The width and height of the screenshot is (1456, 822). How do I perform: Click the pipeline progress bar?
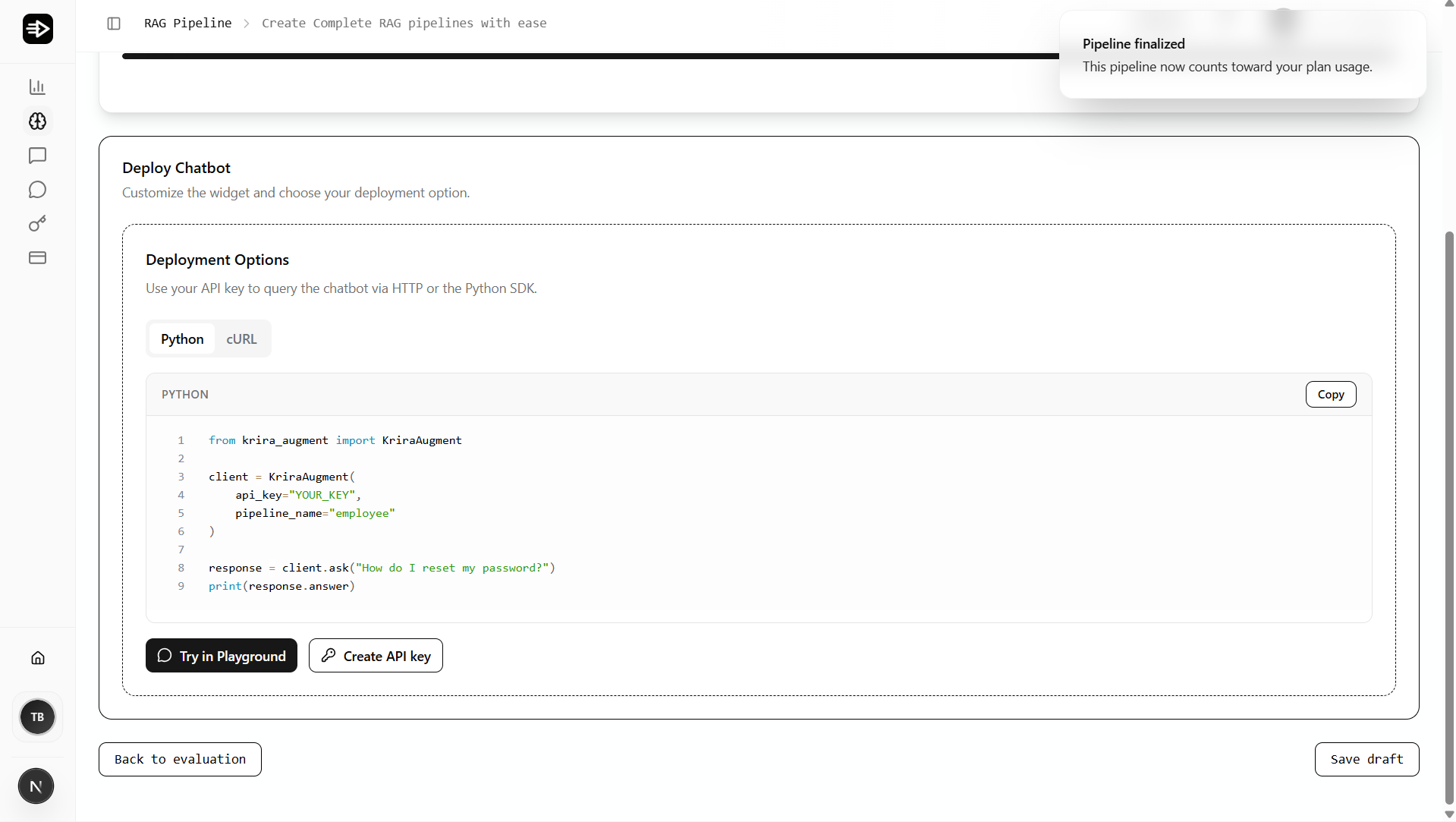590,56
